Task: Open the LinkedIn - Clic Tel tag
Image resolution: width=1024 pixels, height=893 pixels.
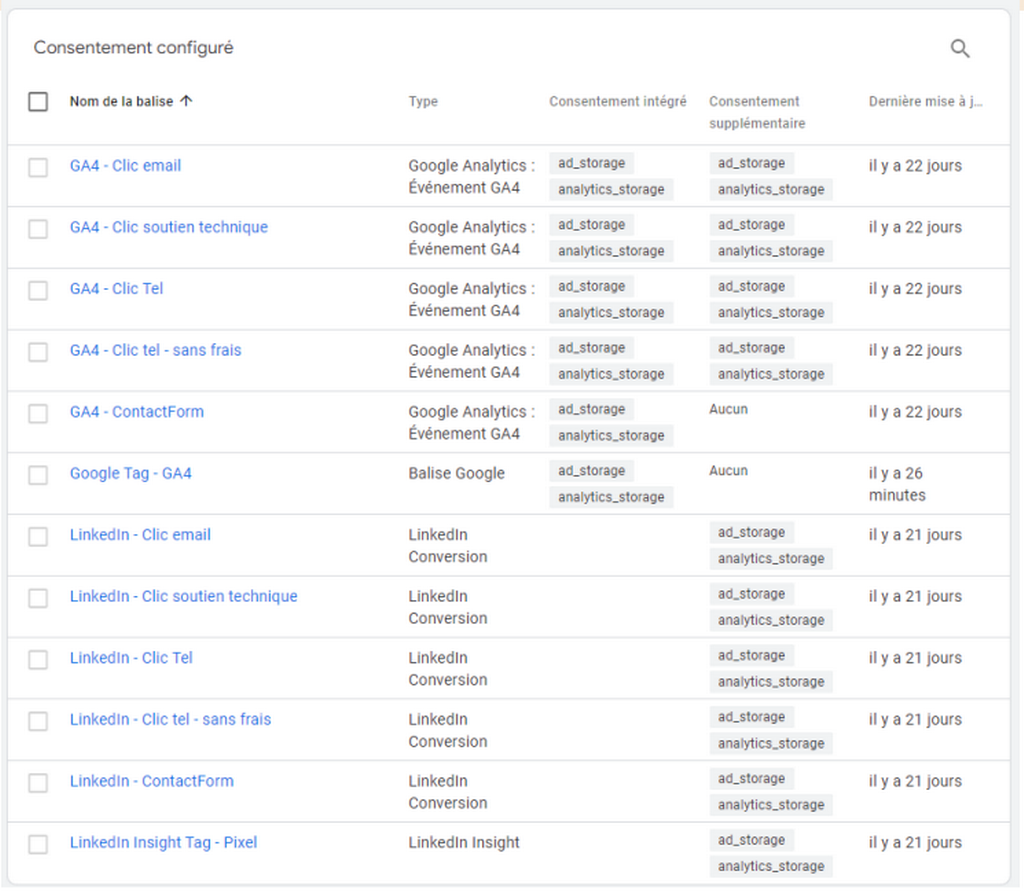Action: coord(131,657)
